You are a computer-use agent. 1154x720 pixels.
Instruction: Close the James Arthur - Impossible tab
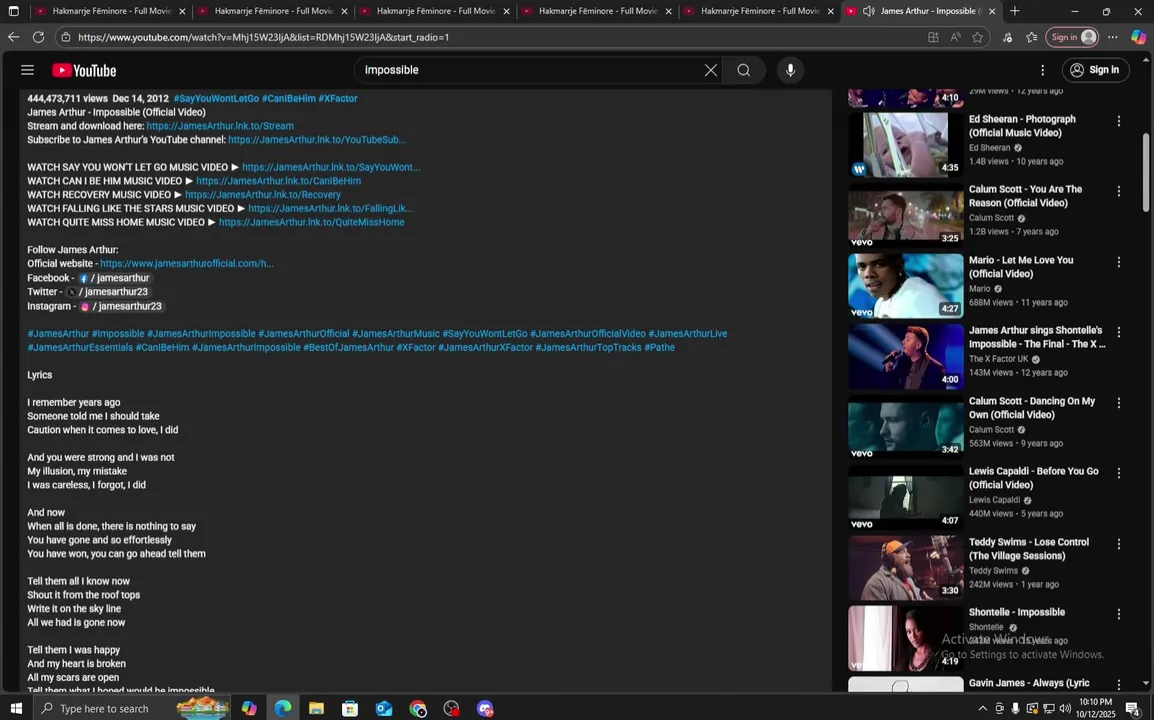992,12
